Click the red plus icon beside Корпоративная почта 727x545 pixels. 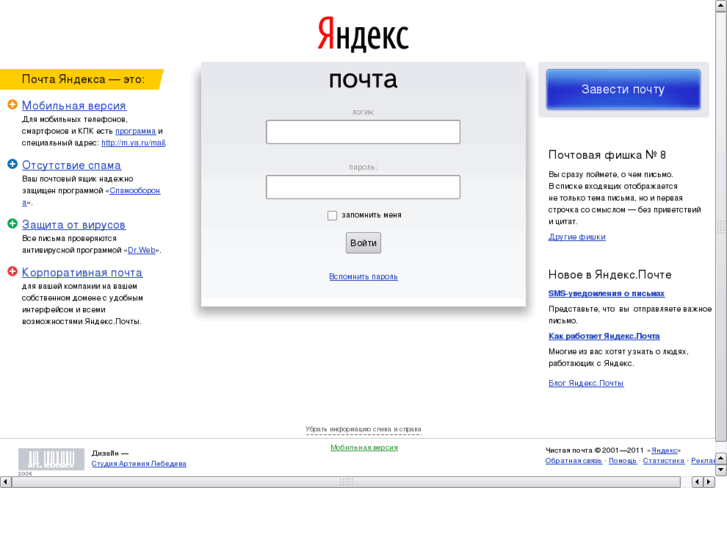(x=13, y=271)
